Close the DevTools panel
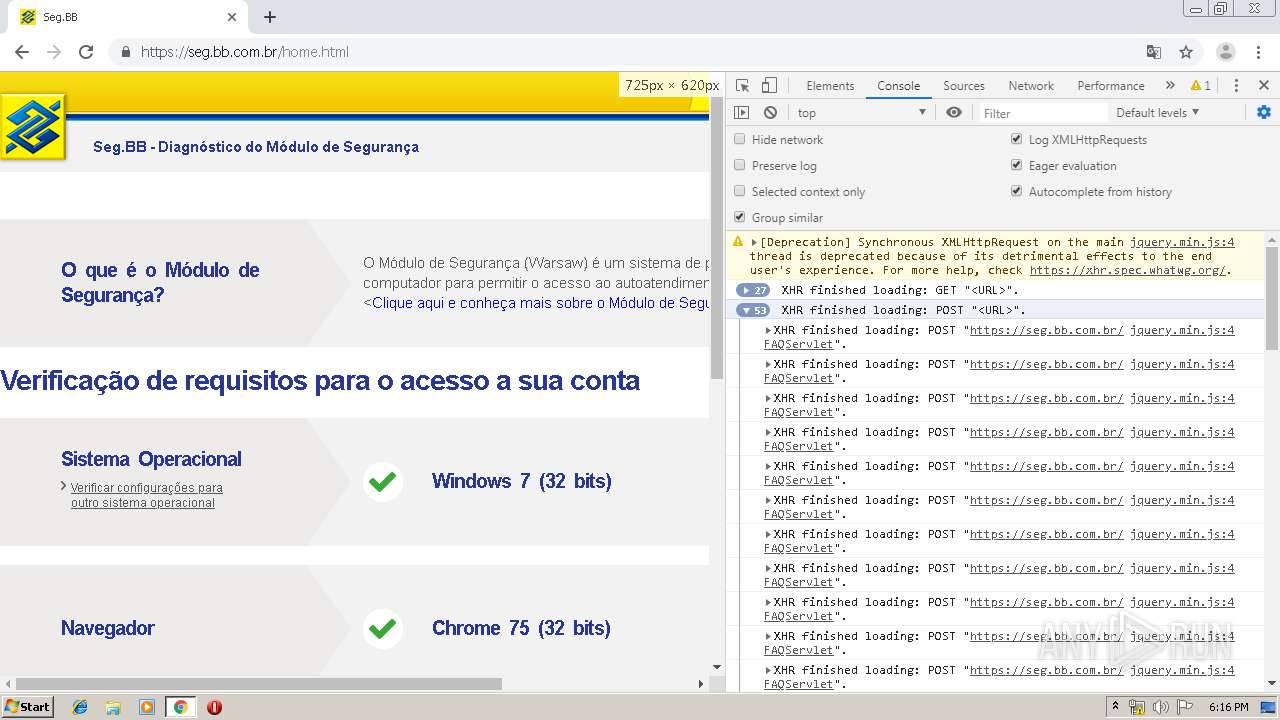Image resolution: width=1280 pixels, height=720 pixels. (x=1264, y=86)
